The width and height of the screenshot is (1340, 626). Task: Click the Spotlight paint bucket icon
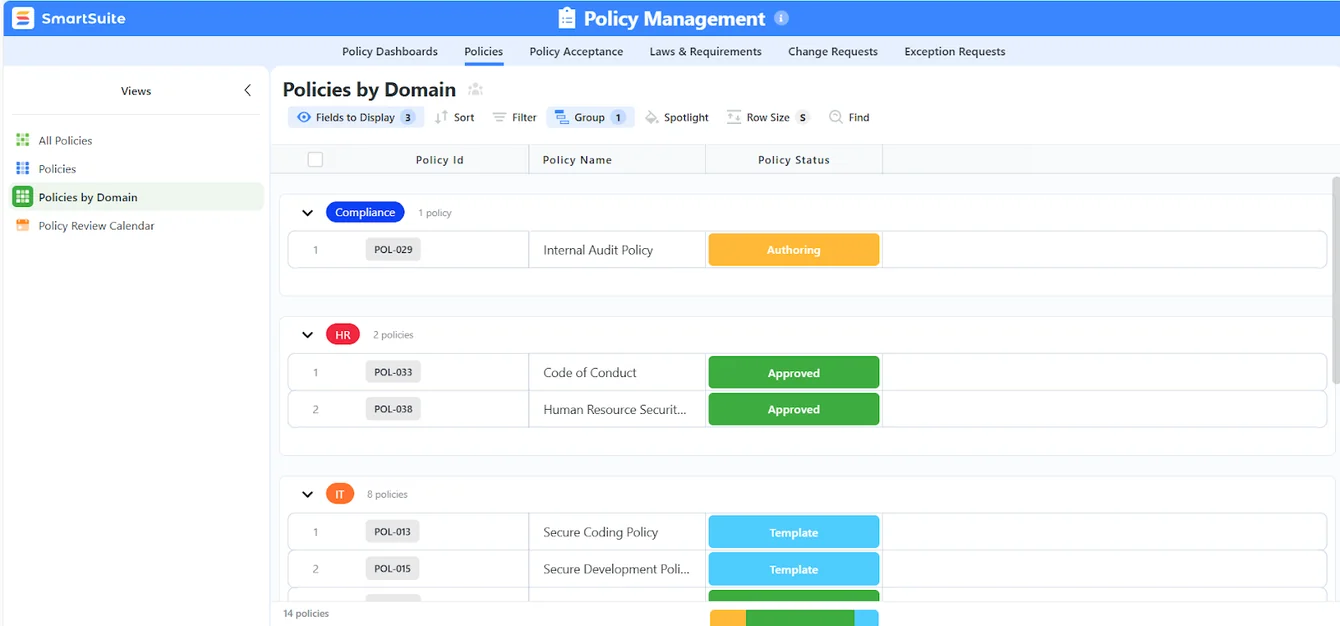[651, 117]
